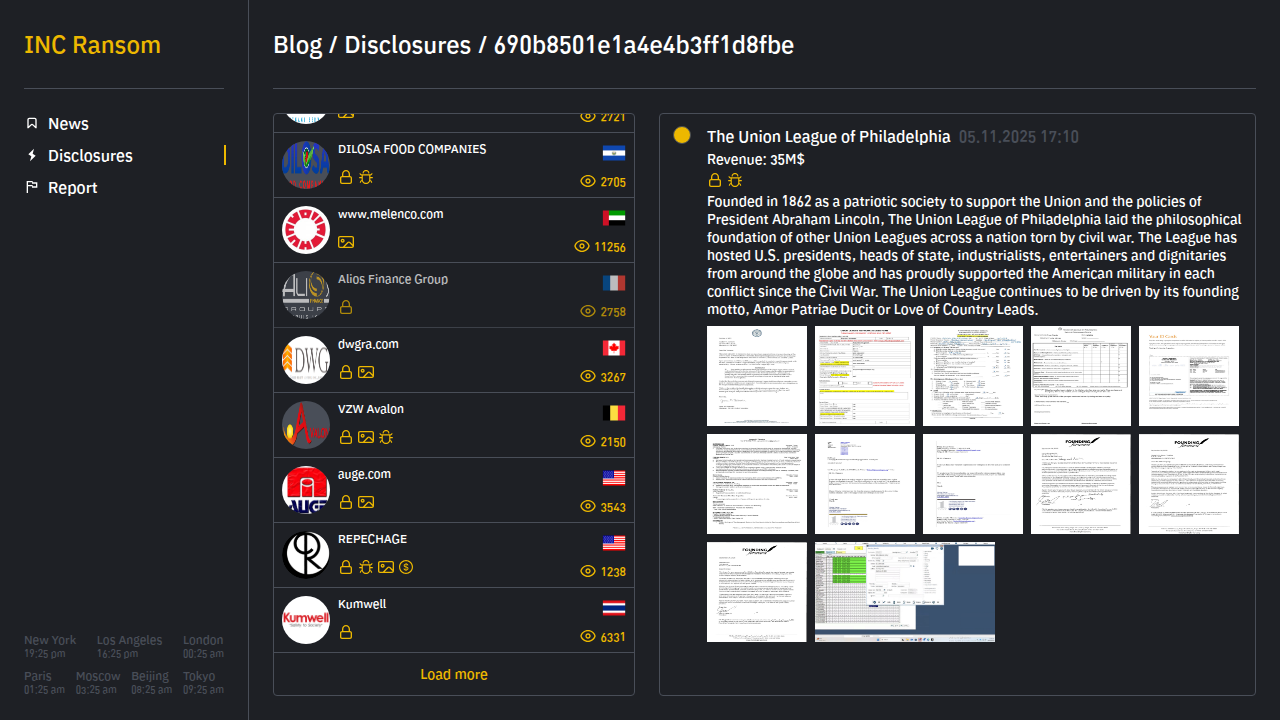Click the bug icon on DILOSA FOOD COMPANIES

[366, 177]
